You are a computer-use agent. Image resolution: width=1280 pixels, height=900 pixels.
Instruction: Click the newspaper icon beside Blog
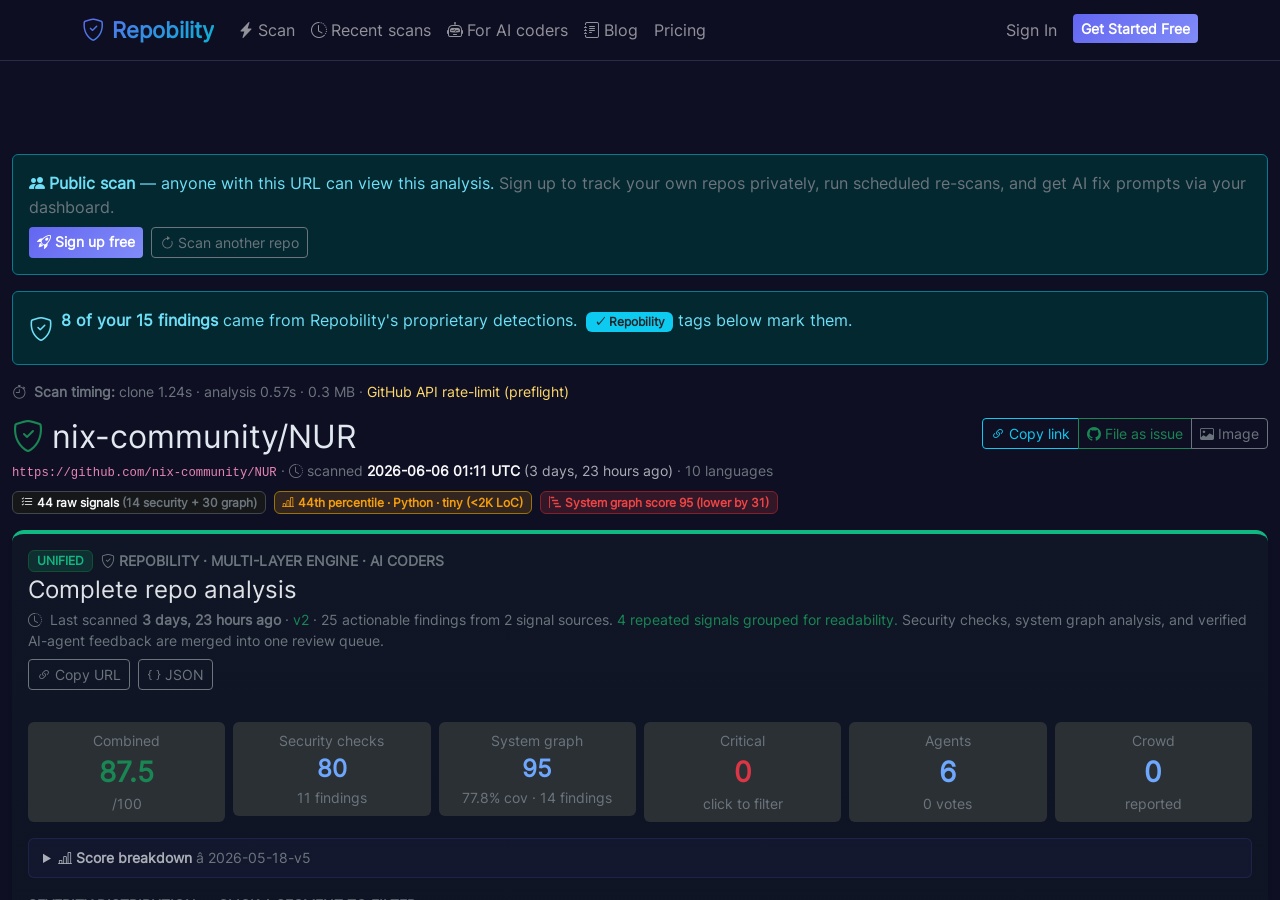pyautogui.click(x=592, y=30)
